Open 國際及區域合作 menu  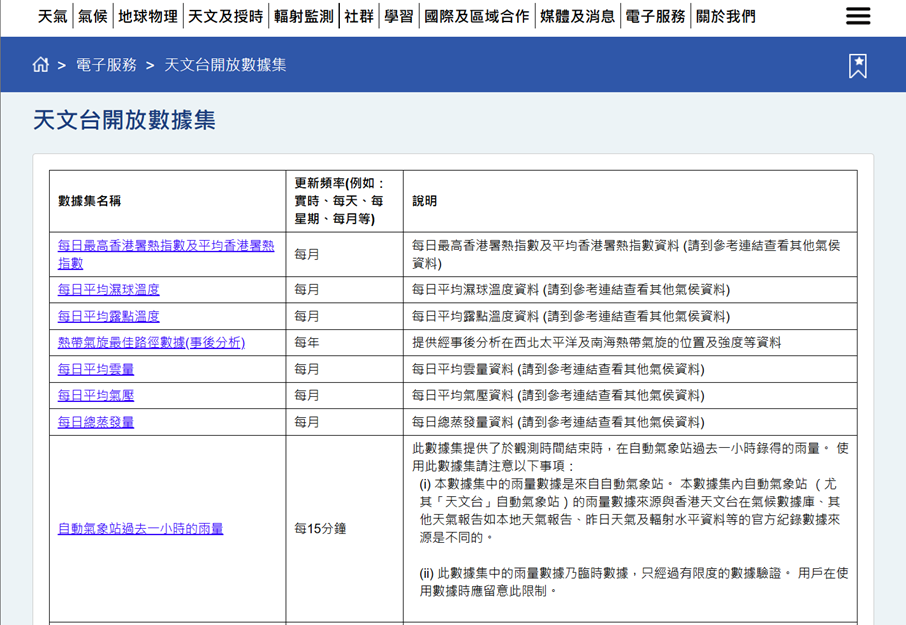point(476,17)
